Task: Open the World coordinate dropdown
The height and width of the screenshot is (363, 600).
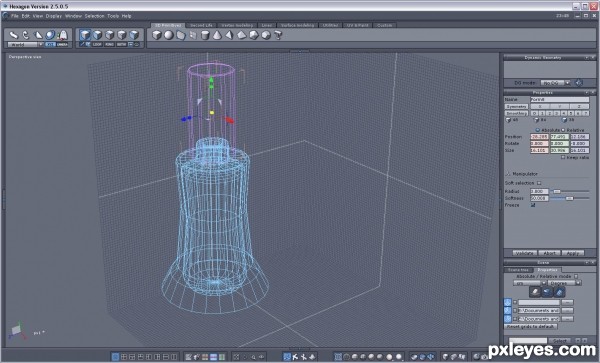Action: (x=25, y=44)
